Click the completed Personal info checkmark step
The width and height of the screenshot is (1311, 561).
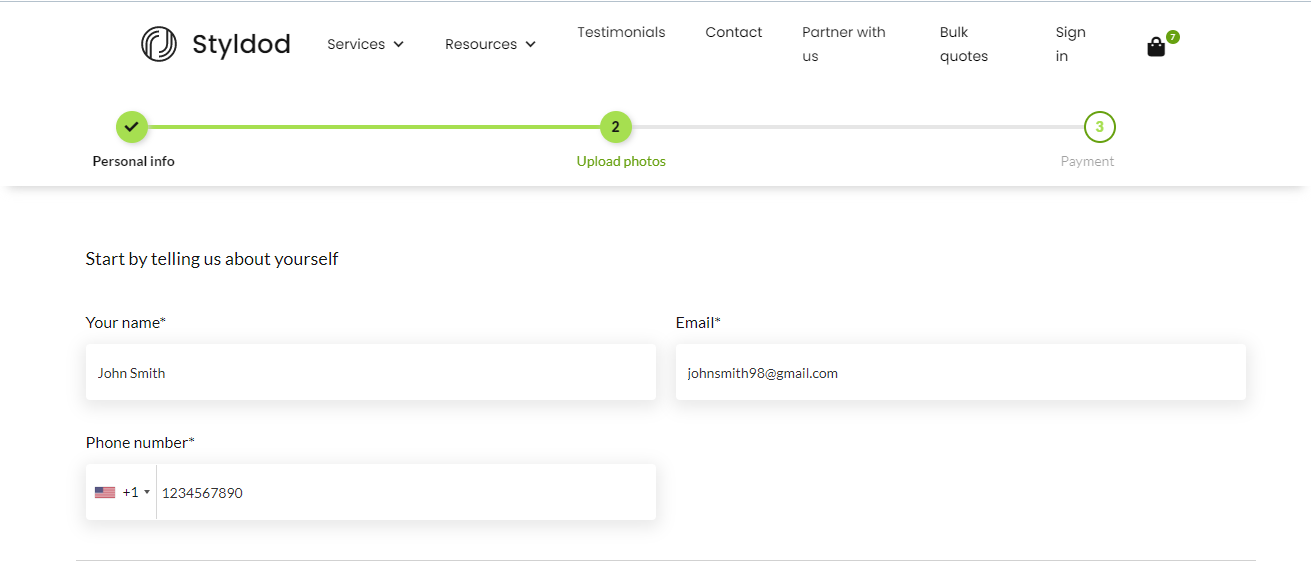[132, 127]
